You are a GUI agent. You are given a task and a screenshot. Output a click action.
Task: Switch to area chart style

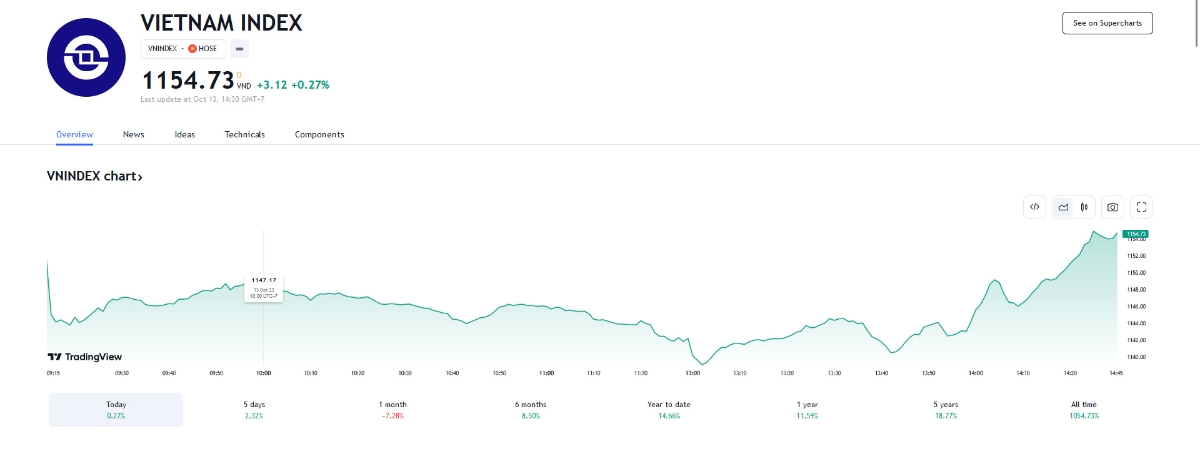[1063, 207]
